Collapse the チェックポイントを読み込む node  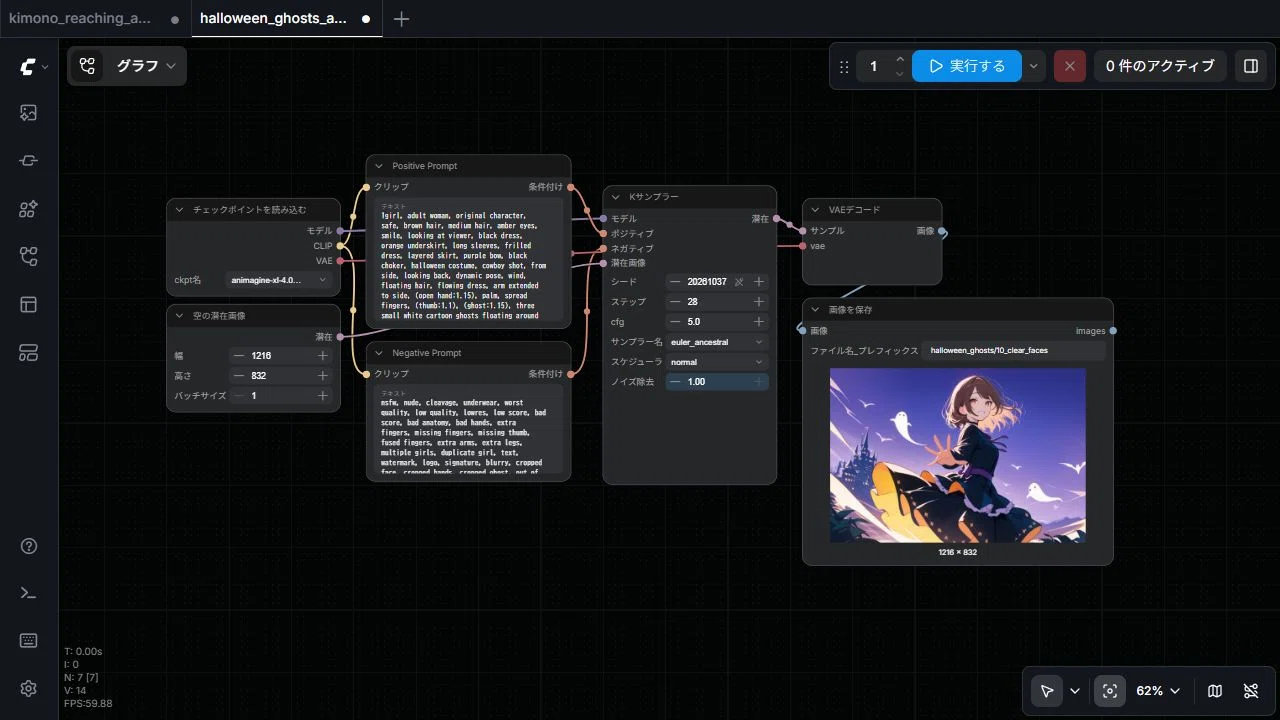179,210
